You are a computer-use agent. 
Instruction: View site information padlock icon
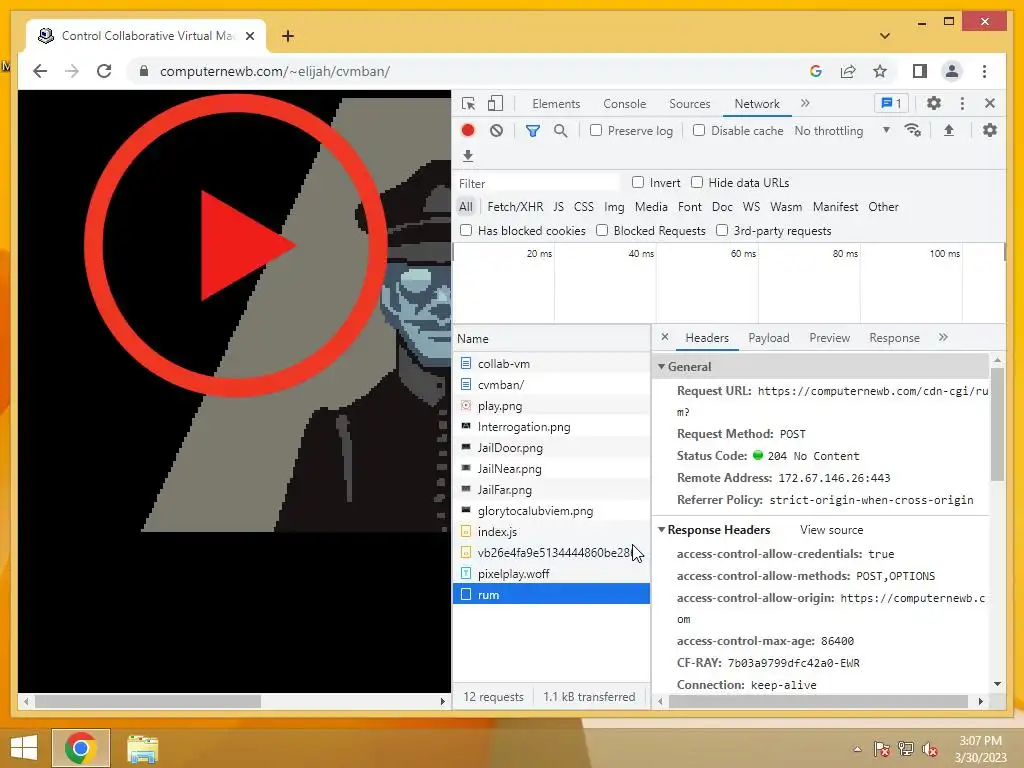pyautogui.click(x=144, y=71)
